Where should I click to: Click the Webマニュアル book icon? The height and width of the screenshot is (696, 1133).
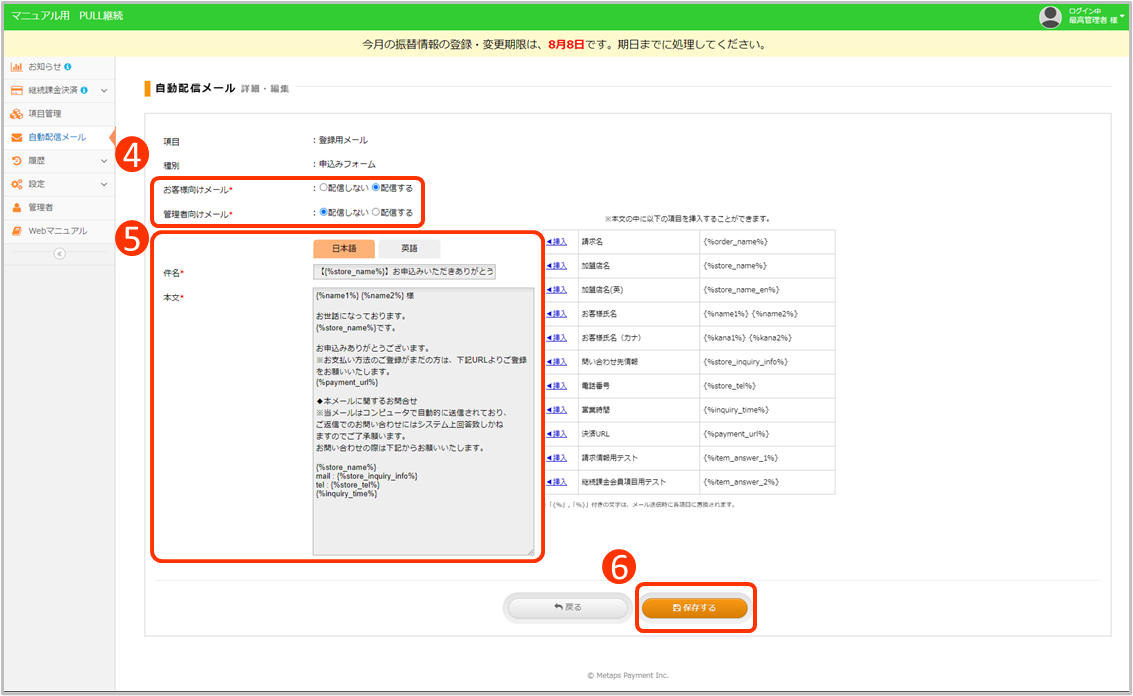(16, 231)
